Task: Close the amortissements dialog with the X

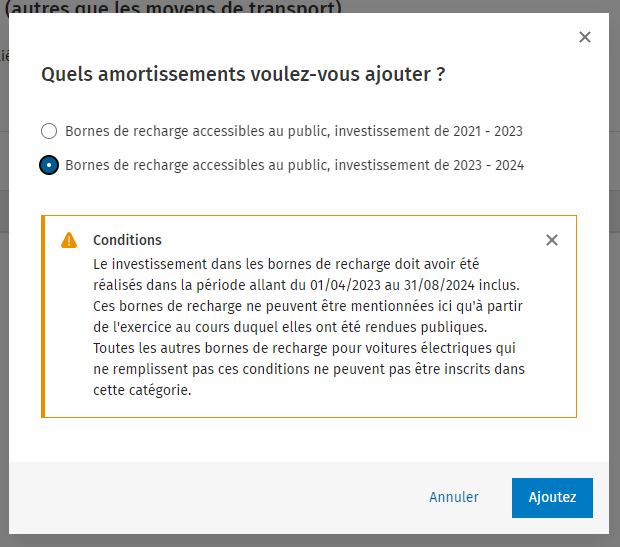Action: tap(585, 37)
